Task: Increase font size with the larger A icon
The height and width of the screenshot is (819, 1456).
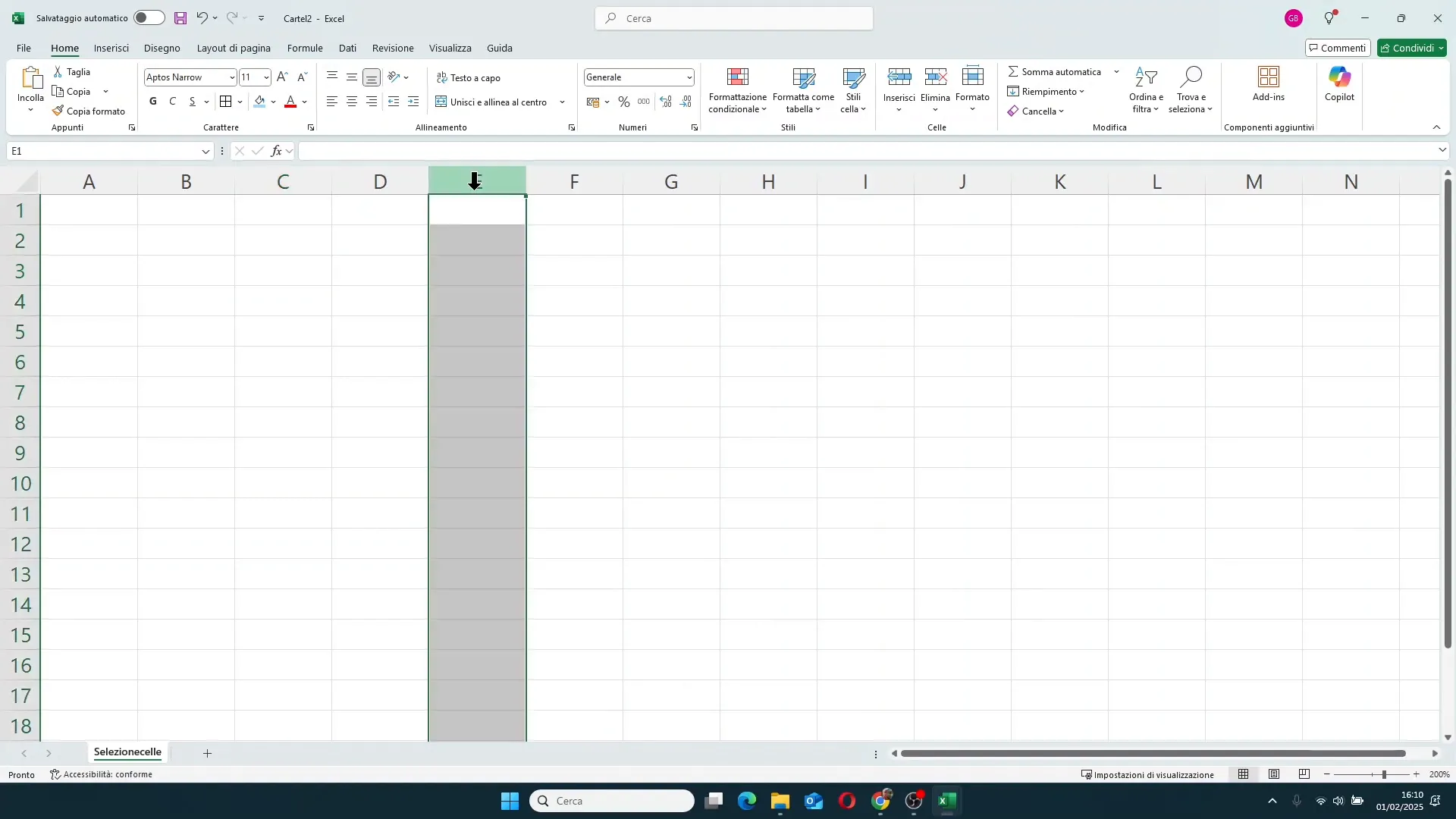Action: tap(282, 77)
